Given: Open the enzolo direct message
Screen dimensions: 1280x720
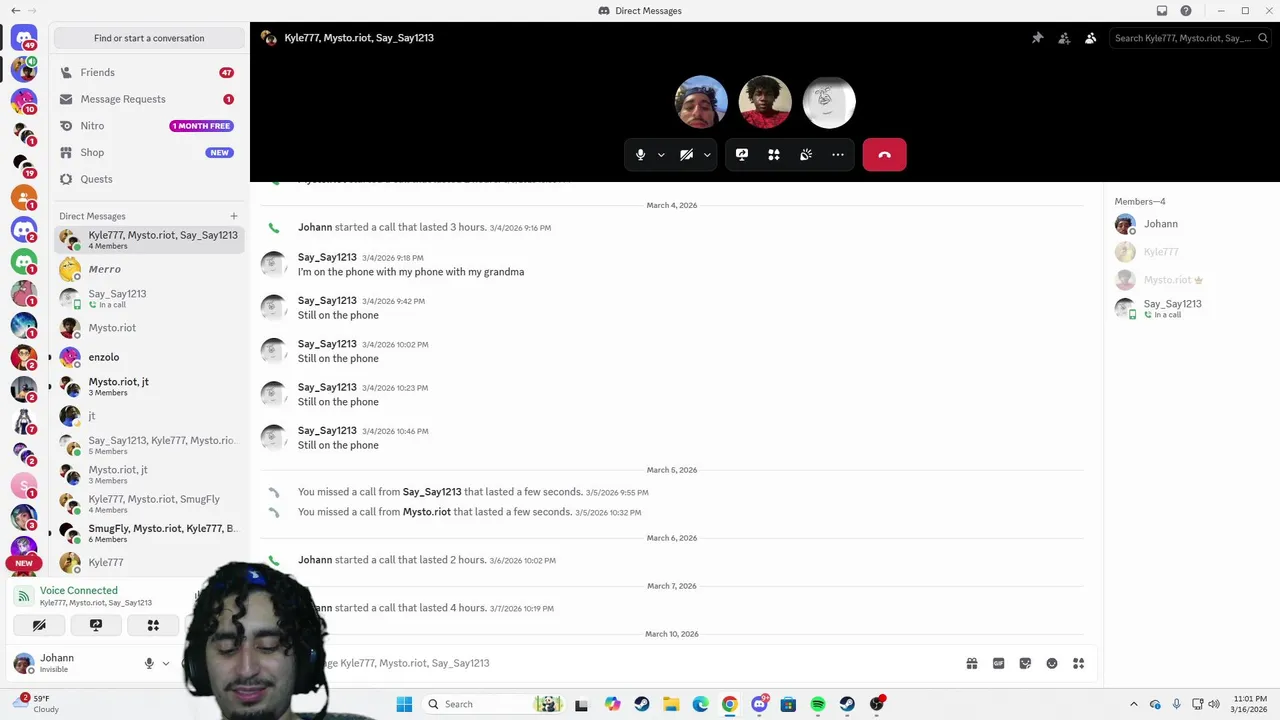Looking at the screenshot, I should pyautogui.click(x=149, y=357).
